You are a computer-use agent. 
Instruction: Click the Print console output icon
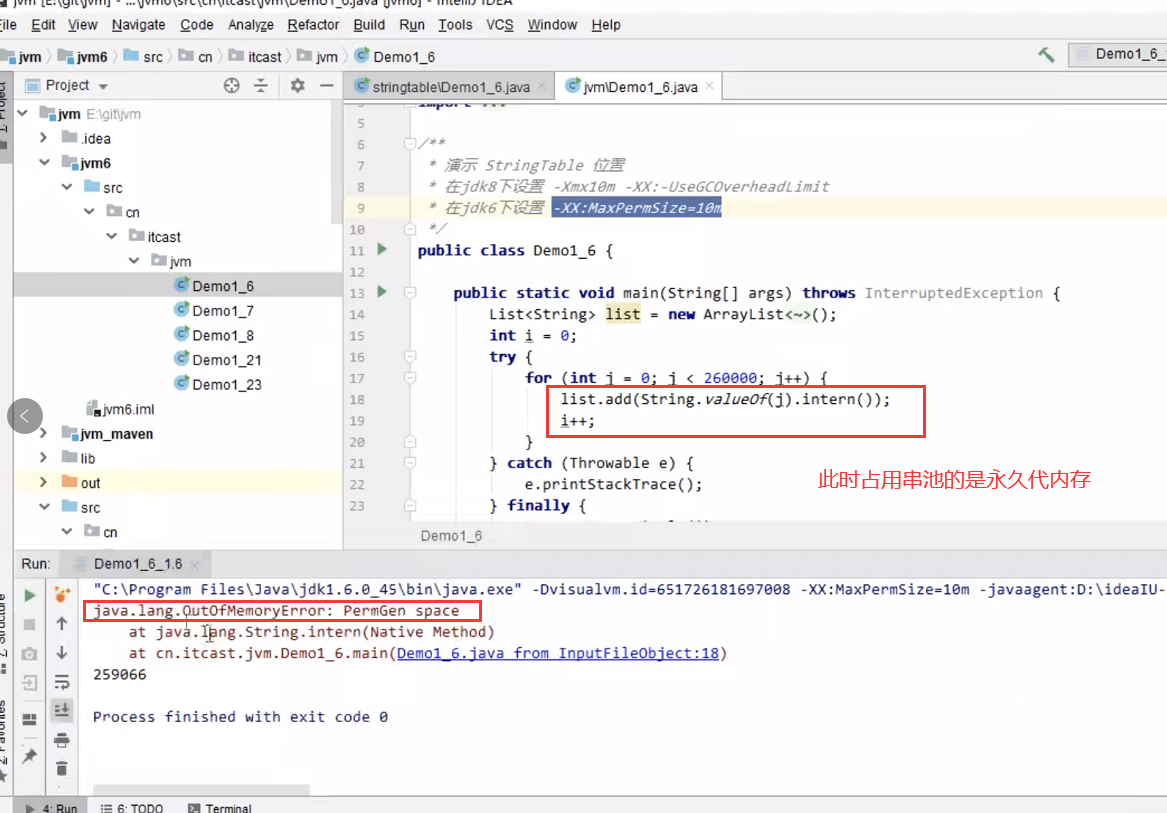(61, 740)
